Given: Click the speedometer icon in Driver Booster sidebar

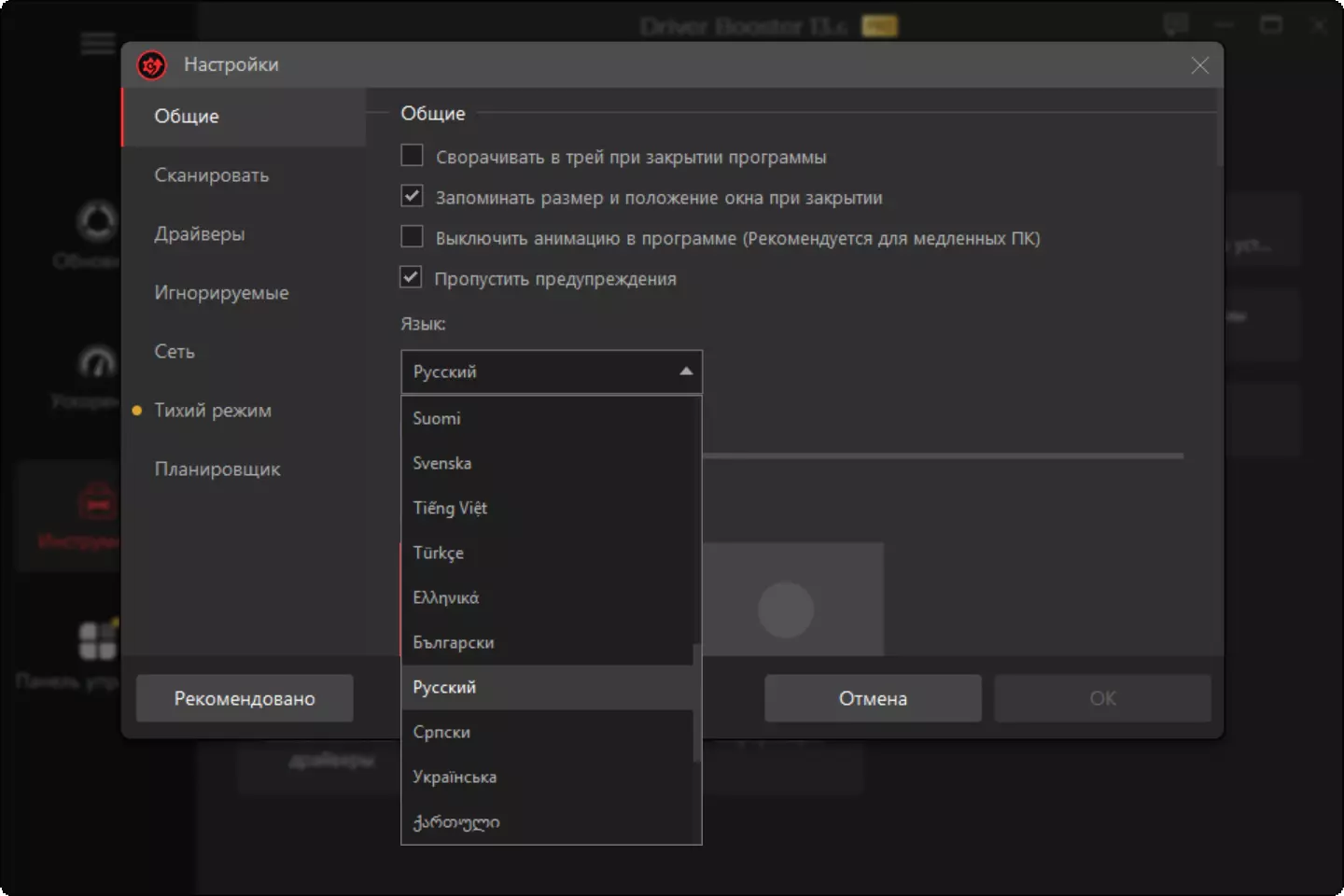Looking at the screenshot, I should 98,361.
